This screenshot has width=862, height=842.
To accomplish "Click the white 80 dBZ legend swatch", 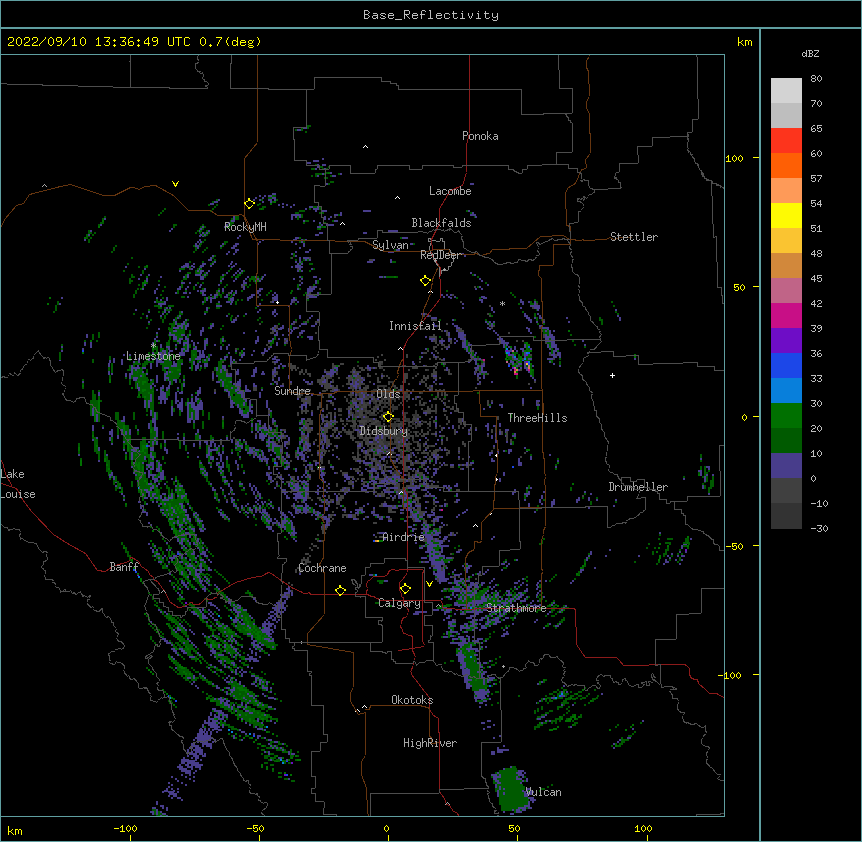I will (x=786, y=91).
